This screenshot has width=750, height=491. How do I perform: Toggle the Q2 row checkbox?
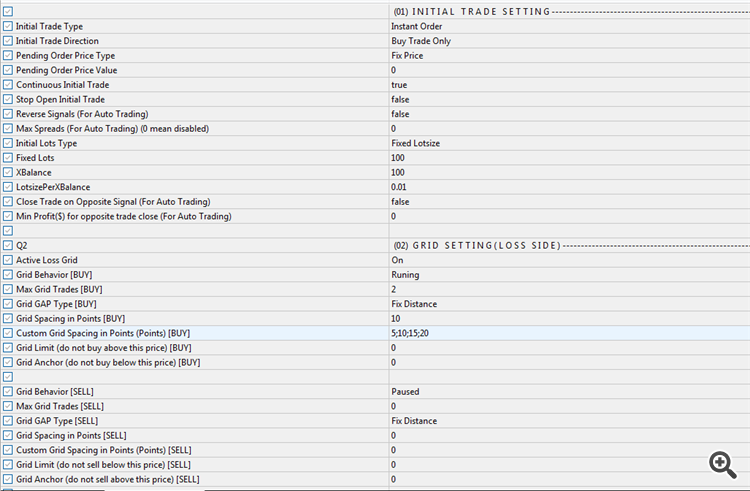8,245
